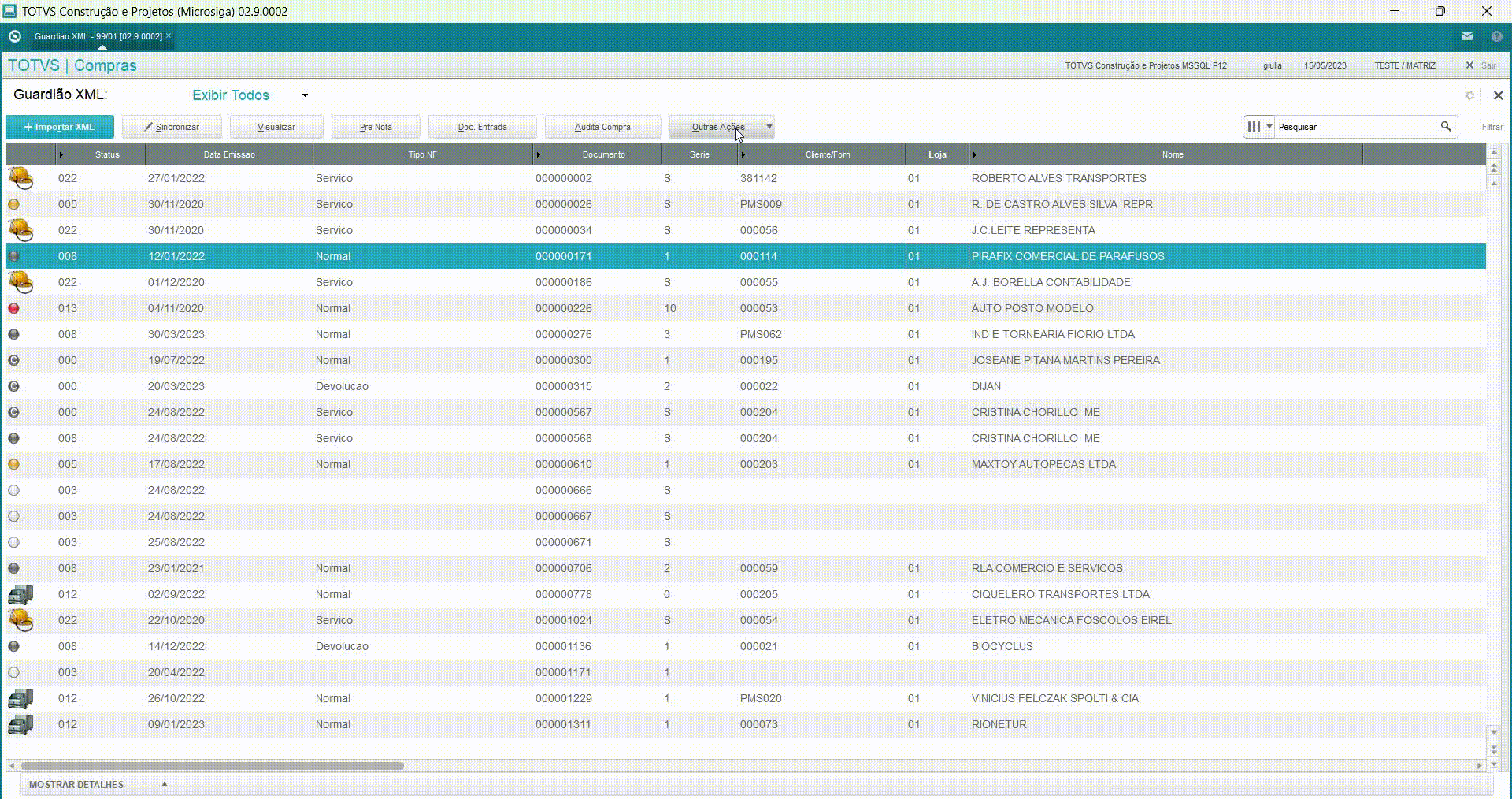Click the Status column header arrow
The width and height of the screenshot is (1512, 799).
[x=61, y=154]
